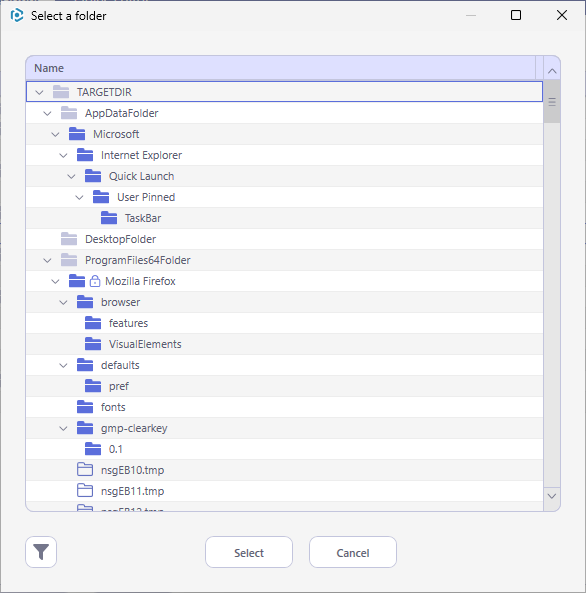Click the app logo in title bar
Screen dimensions: 586x593
pos(17,16)
